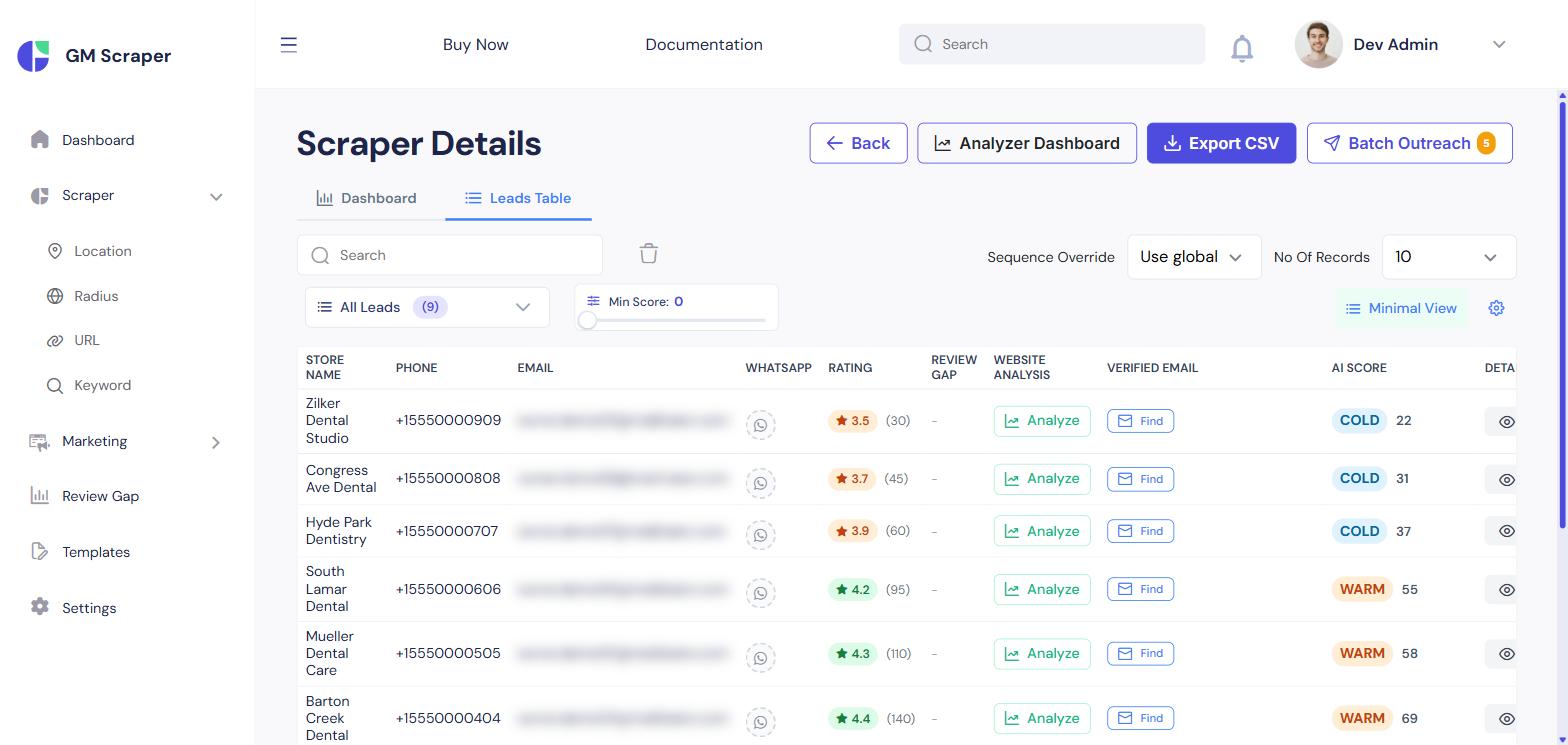The height and width of the screenshot is (745, 1568).
Task: Click the leads table Search field
Action: 450,255
